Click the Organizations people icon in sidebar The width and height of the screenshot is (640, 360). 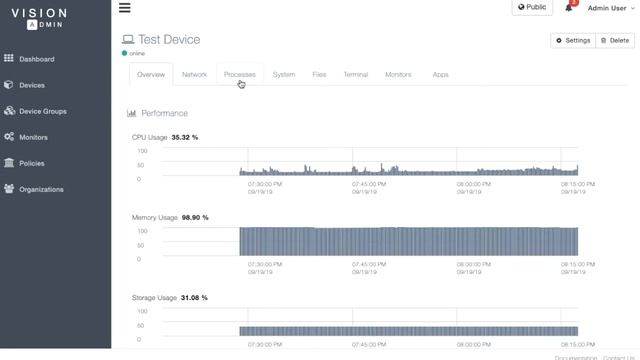coord(9,189)
